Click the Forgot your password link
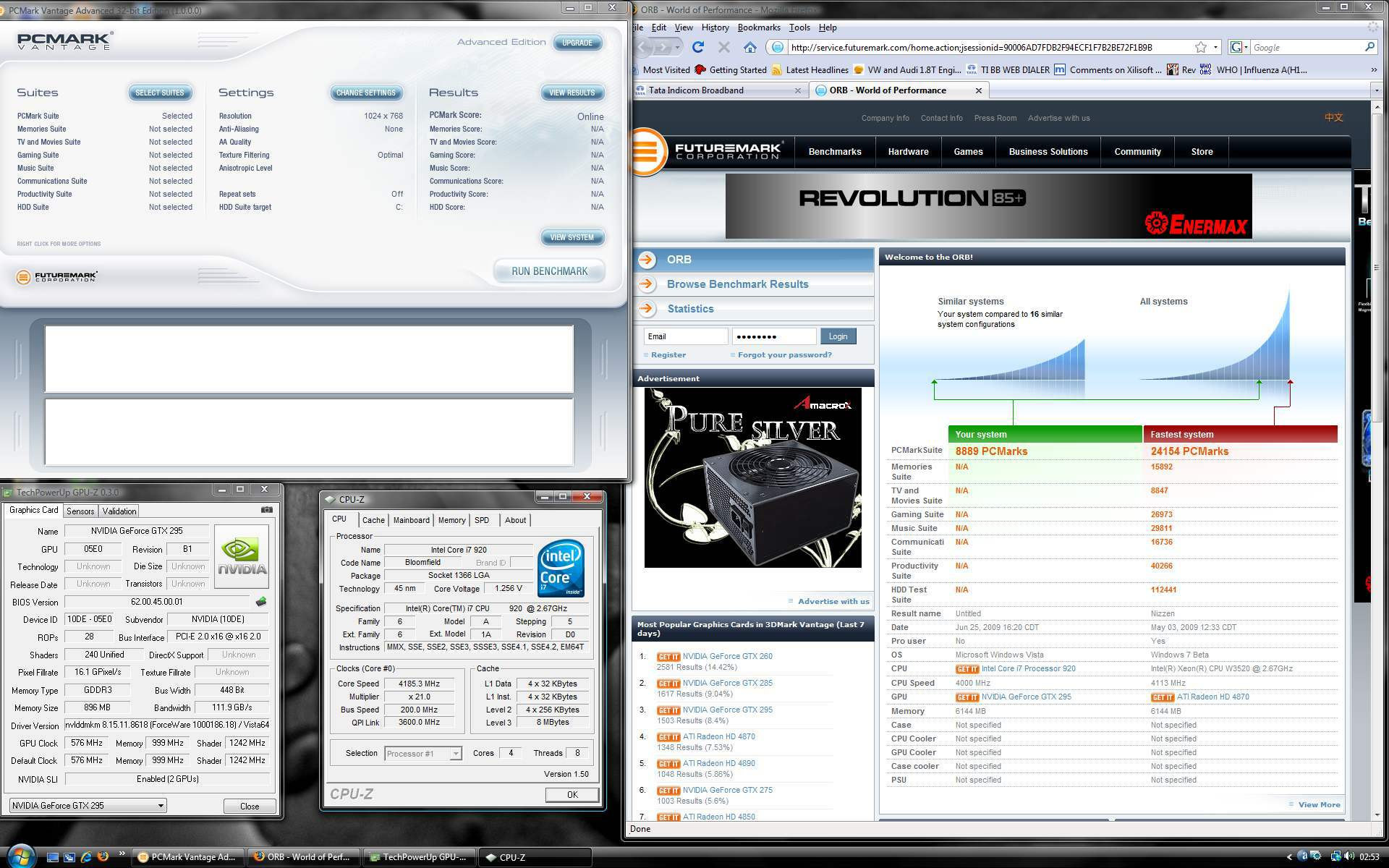This screenshot has width=1389, height=868. [x=784, y=355]
